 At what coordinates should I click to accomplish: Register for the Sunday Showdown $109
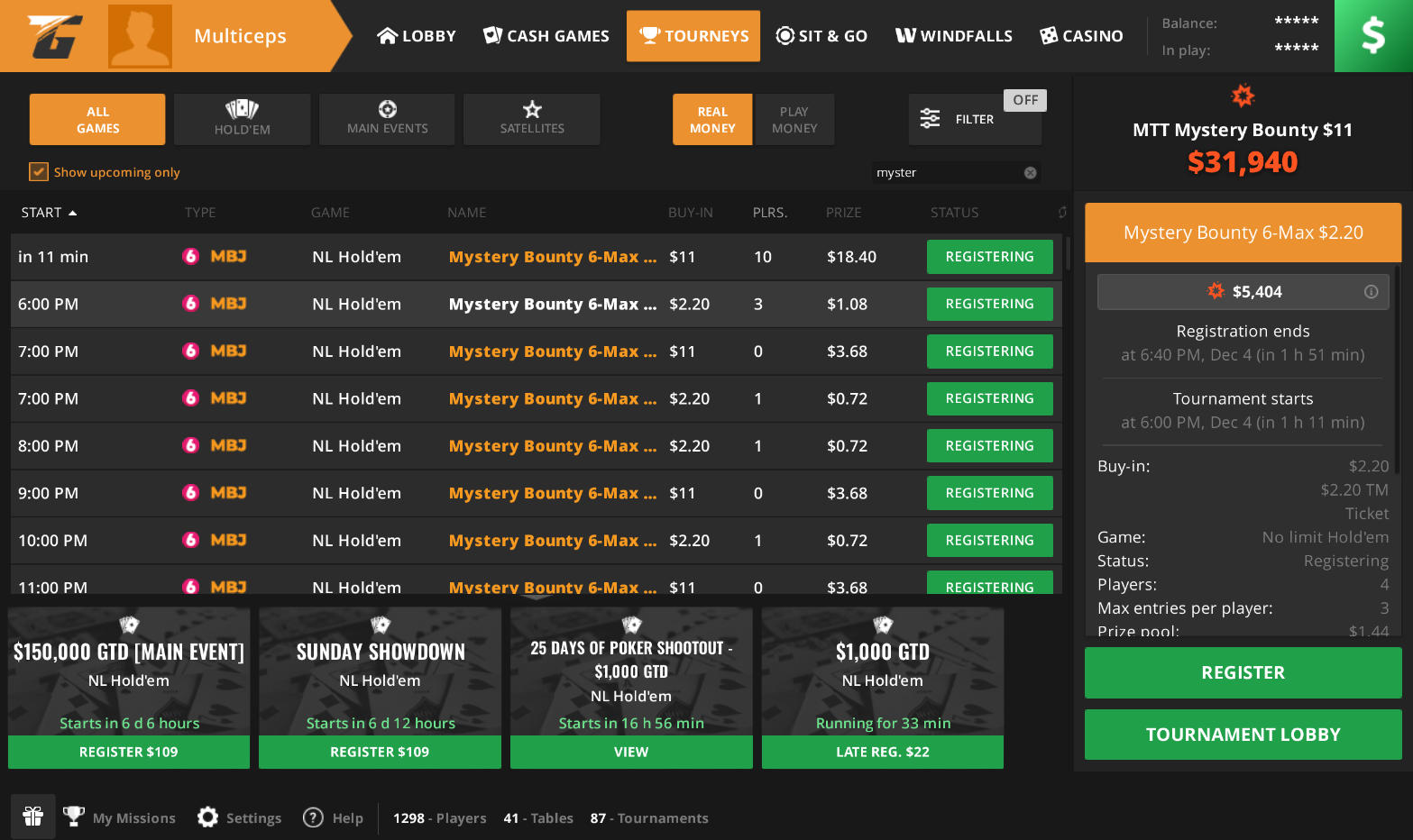coord(380,752)
